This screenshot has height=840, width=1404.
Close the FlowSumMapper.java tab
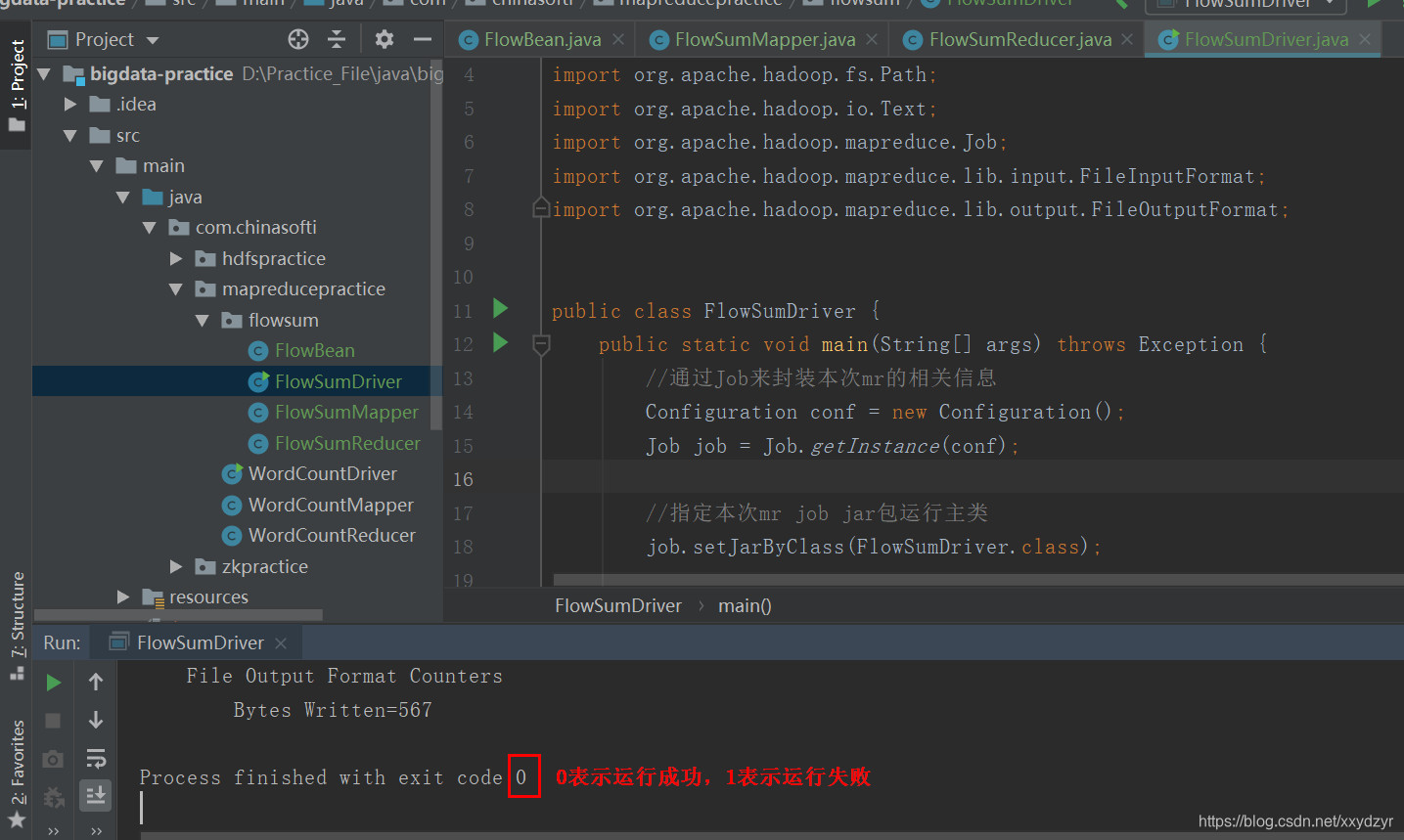pos(873,39)
